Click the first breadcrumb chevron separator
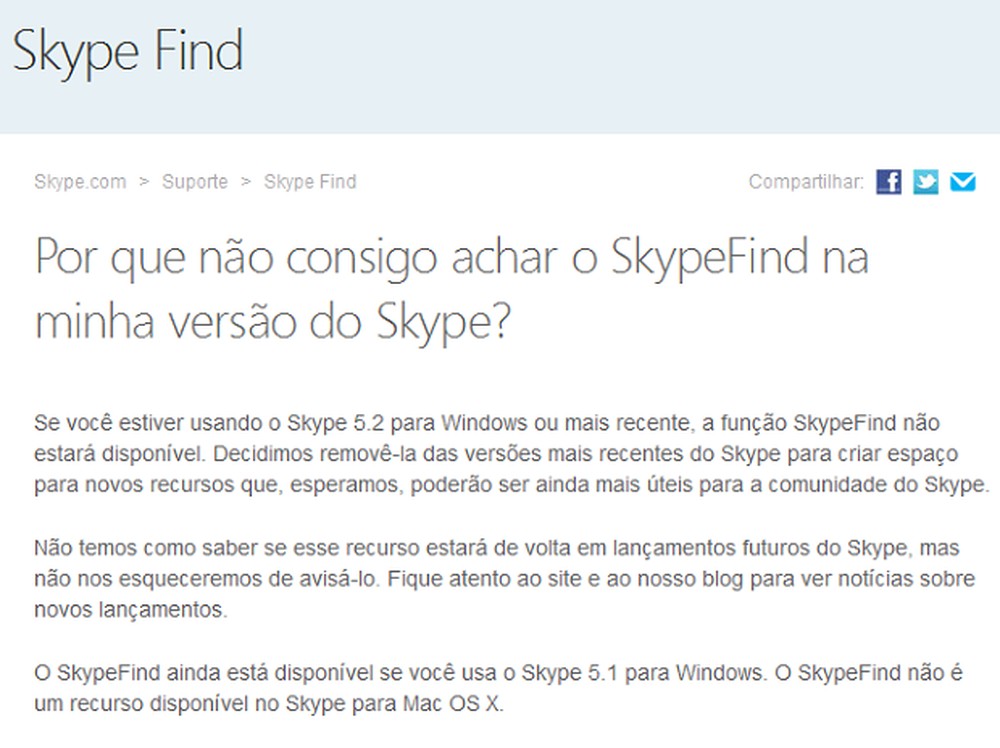This screenshot has width=1000, height=748. point(143,182)
